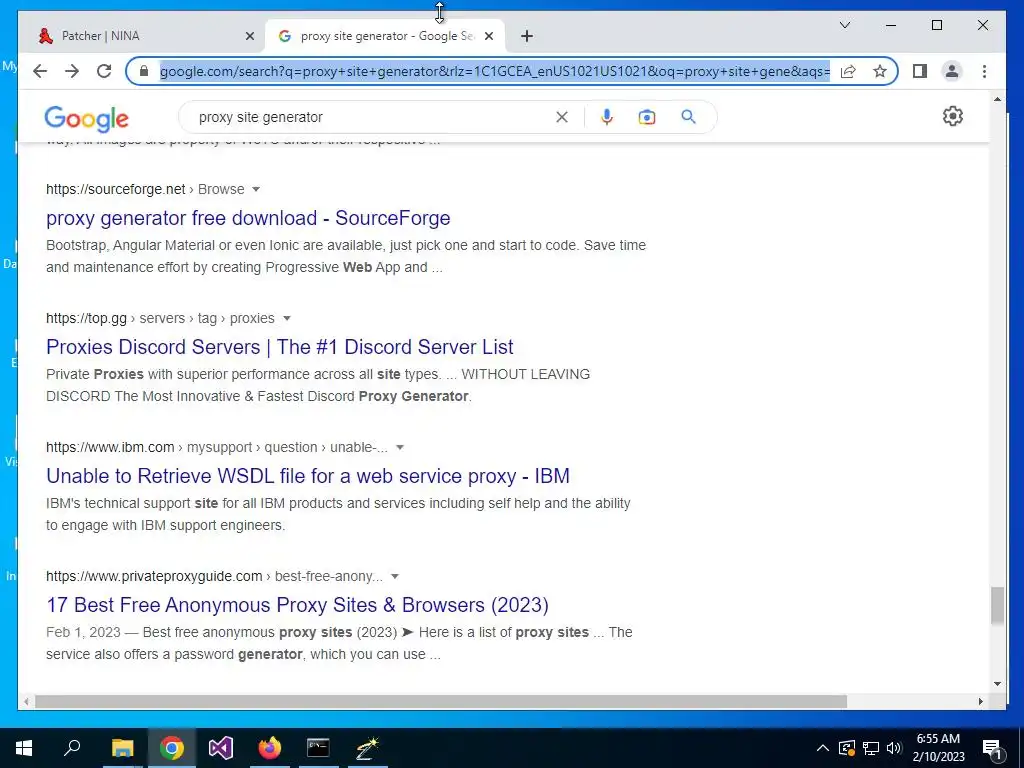Open the command prompt taskbar icon
Screen dimensions: 1024x768
(318, 748)
